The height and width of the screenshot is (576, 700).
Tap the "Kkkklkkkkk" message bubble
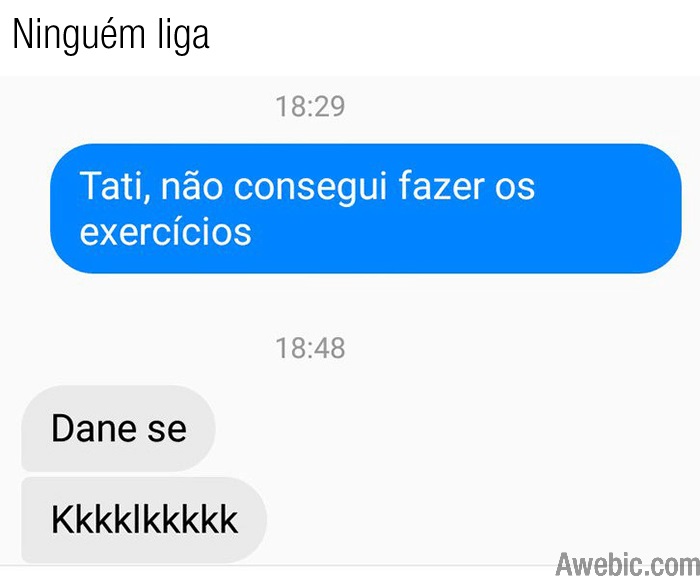click(144, 520)
